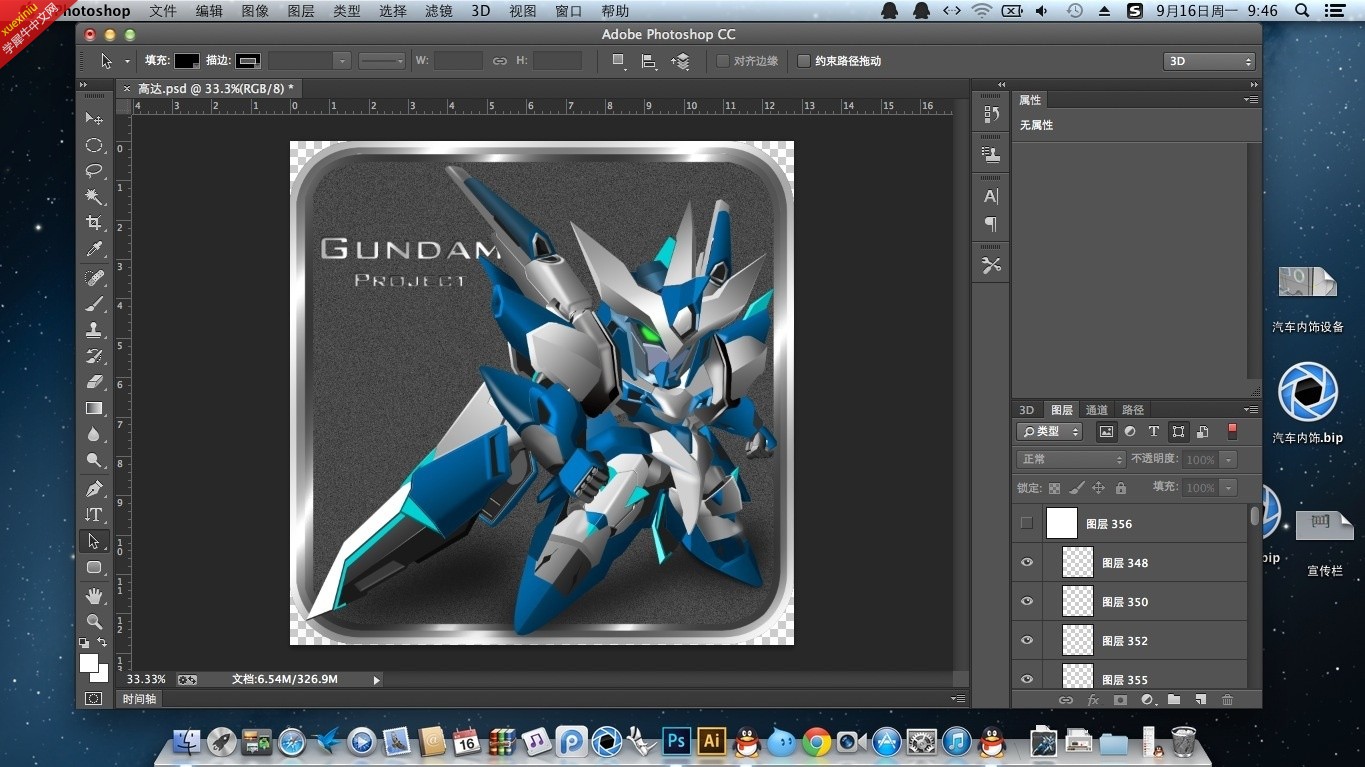Select the Brush tool
1365x767 pixels.
(x=94, y=304)
